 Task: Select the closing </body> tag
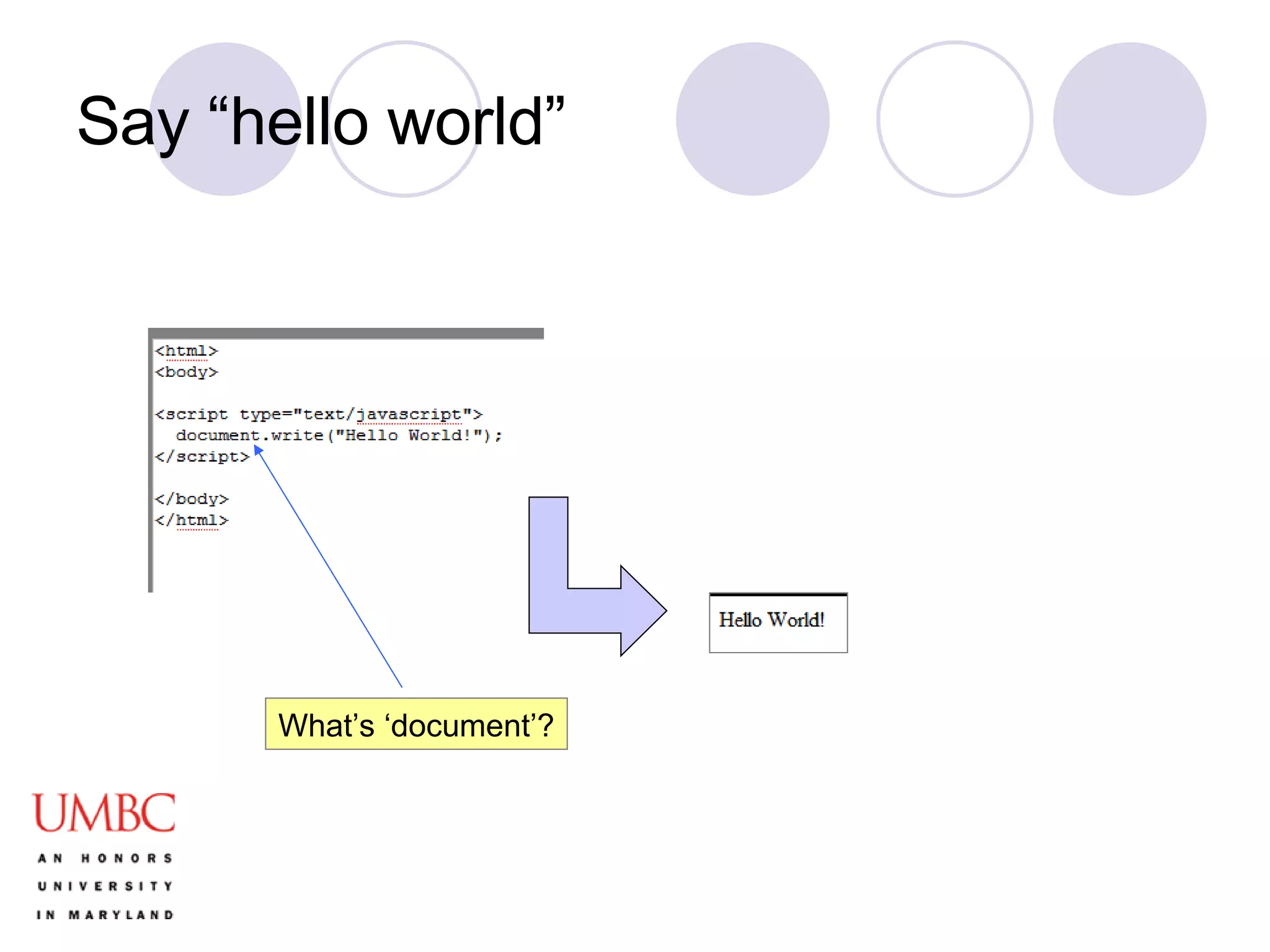(192, 499)
